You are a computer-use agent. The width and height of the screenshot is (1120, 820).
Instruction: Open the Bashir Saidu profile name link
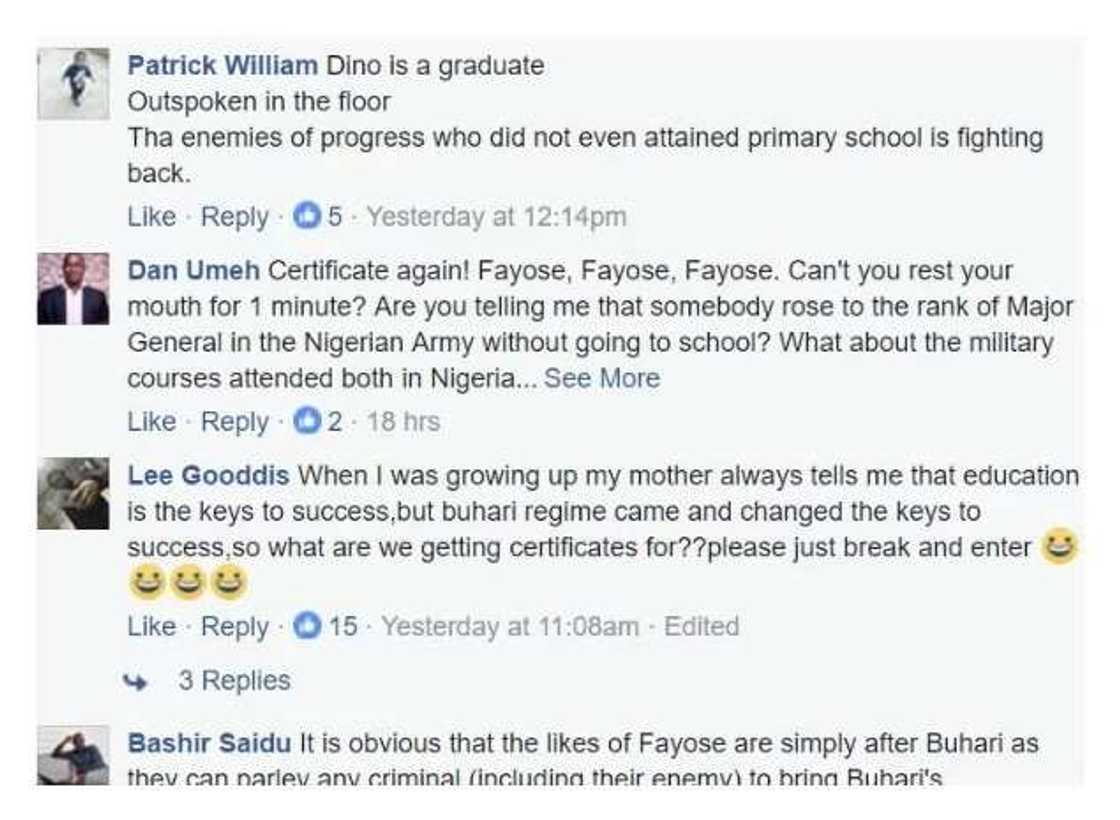click(209, 744)
